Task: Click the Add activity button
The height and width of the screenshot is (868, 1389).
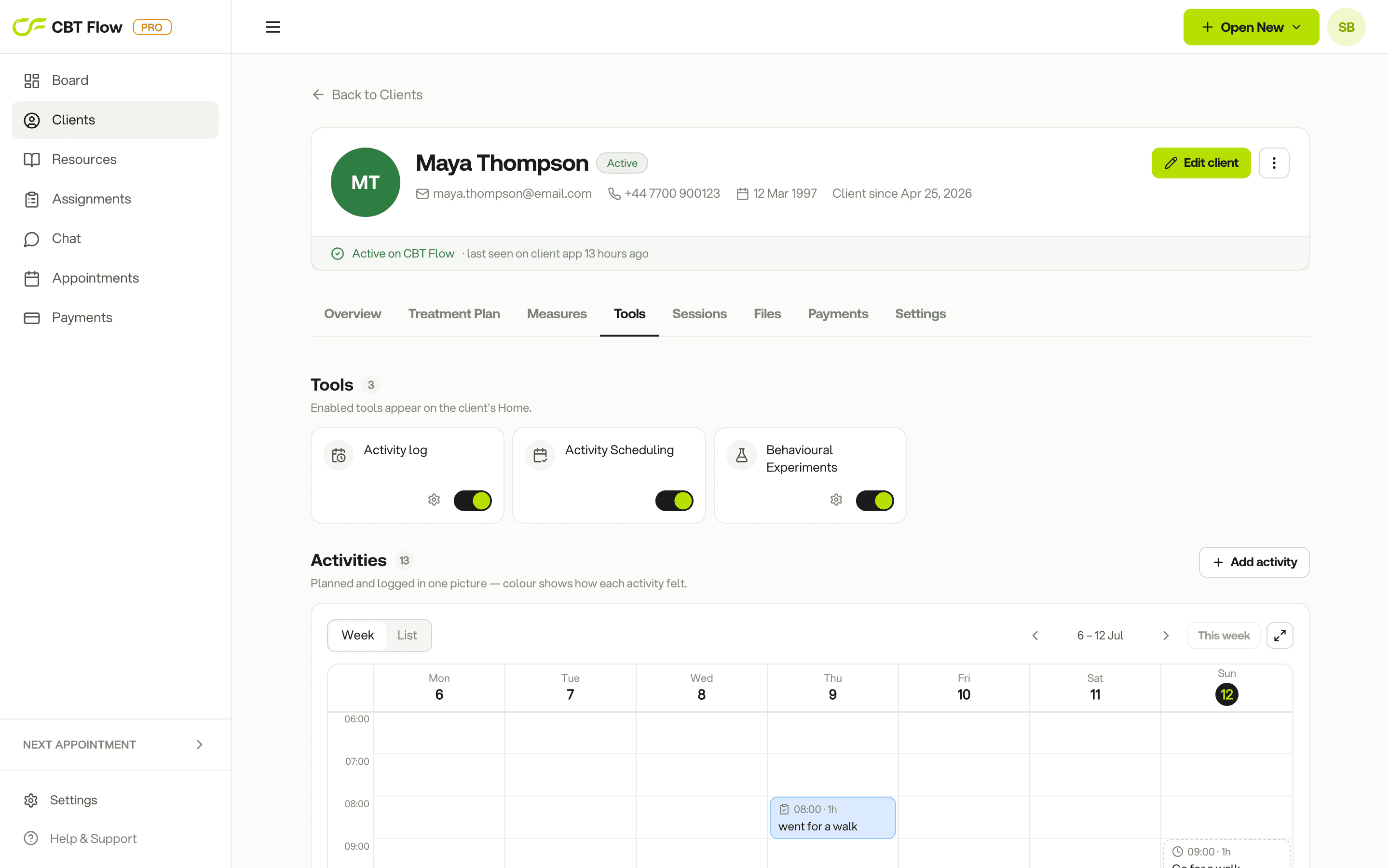Action: (x=1253, y=562)
